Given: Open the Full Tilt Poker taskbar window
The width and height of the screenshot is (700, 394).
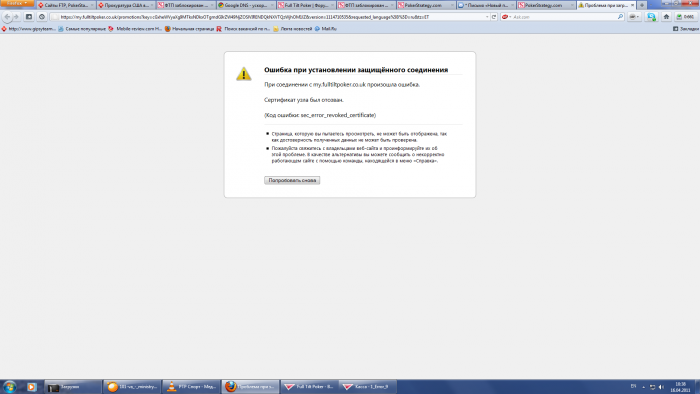Looking at the screenshot, I should (309, 387).
